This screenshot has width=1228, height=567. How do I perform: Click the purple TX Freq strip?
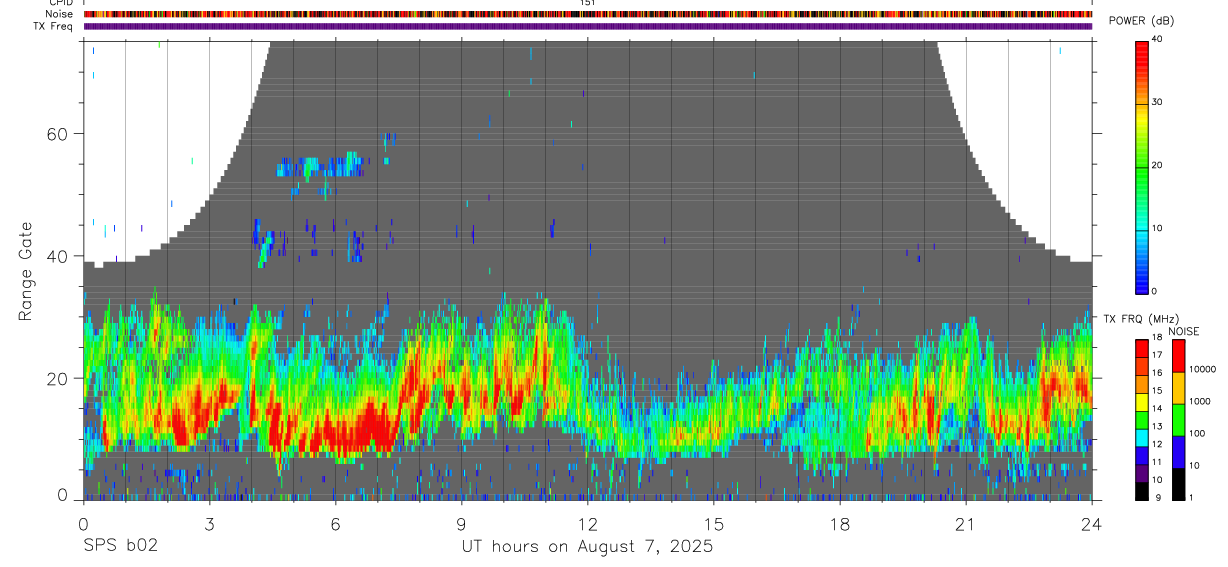588,27
